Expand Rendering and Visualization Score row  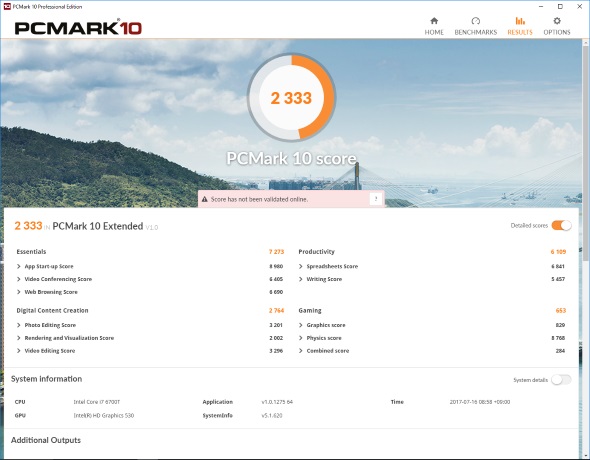pos(149,338)
